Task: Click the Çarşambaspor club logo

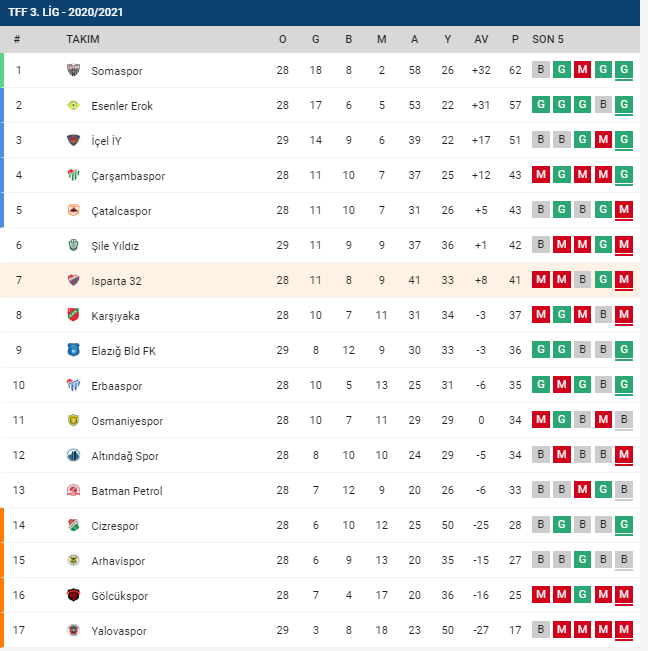Action: (73, 175)
